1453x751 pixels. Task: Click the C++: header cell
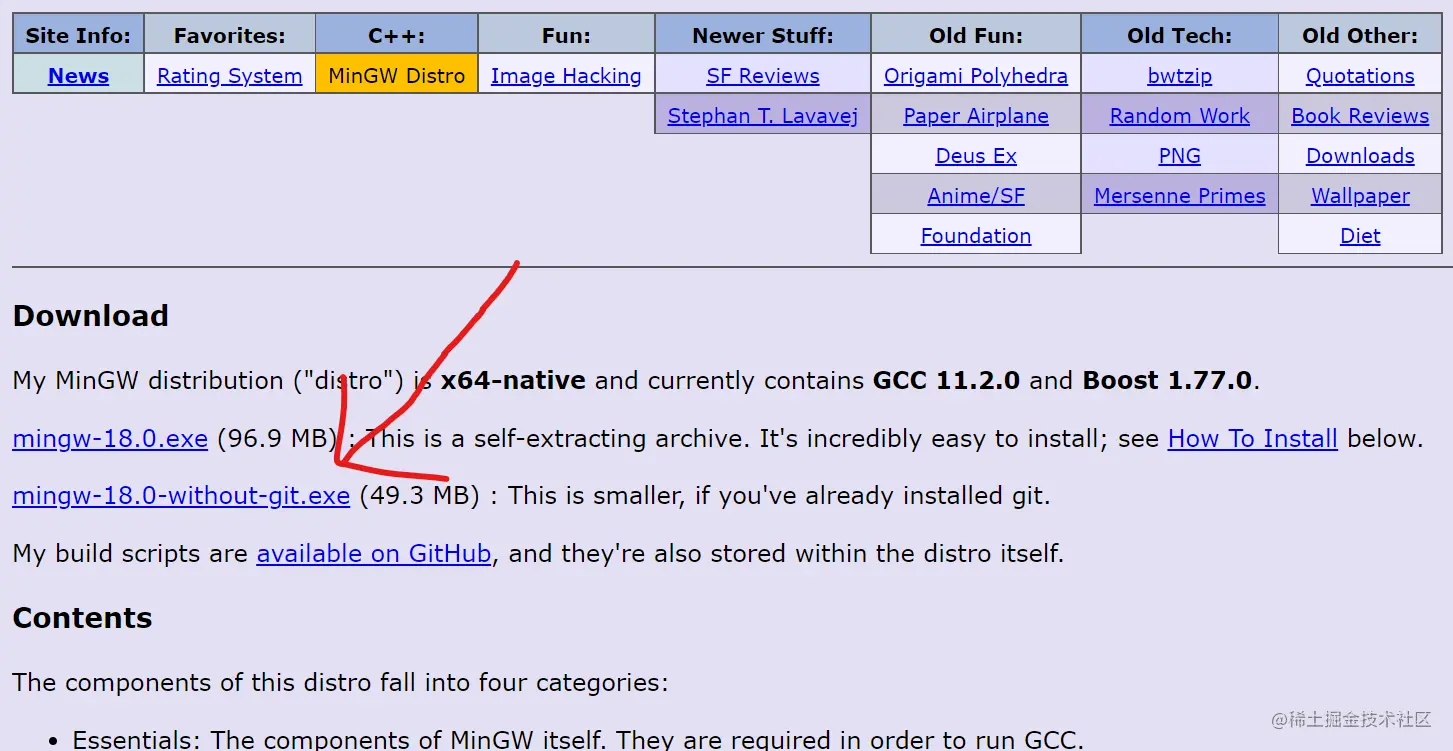coord(396,35)
